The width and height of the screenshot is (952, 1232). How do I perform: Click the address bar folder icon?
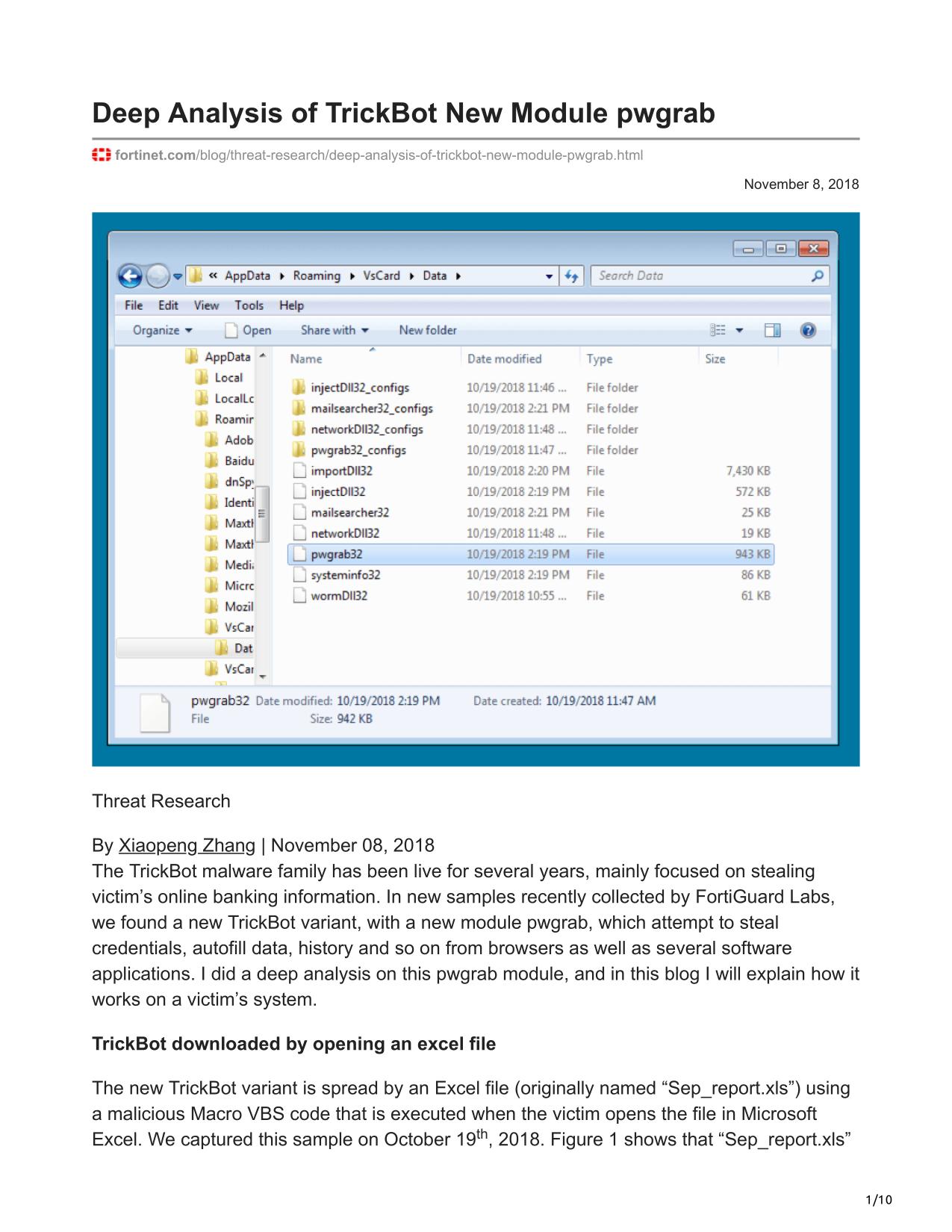tap(196, 276)
